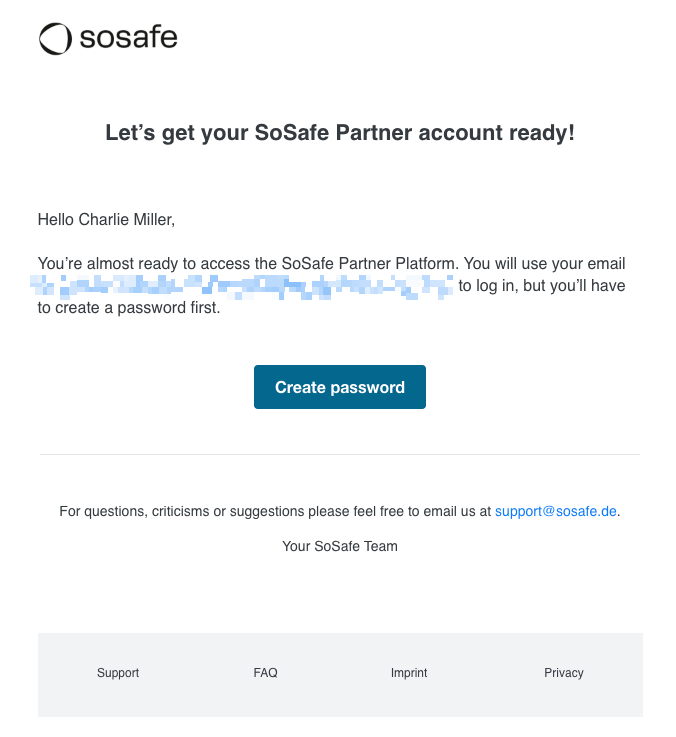The height and width of the screenshot is (737, 676).
Task: Open the Privacy footer link
Action: (563, 673)
